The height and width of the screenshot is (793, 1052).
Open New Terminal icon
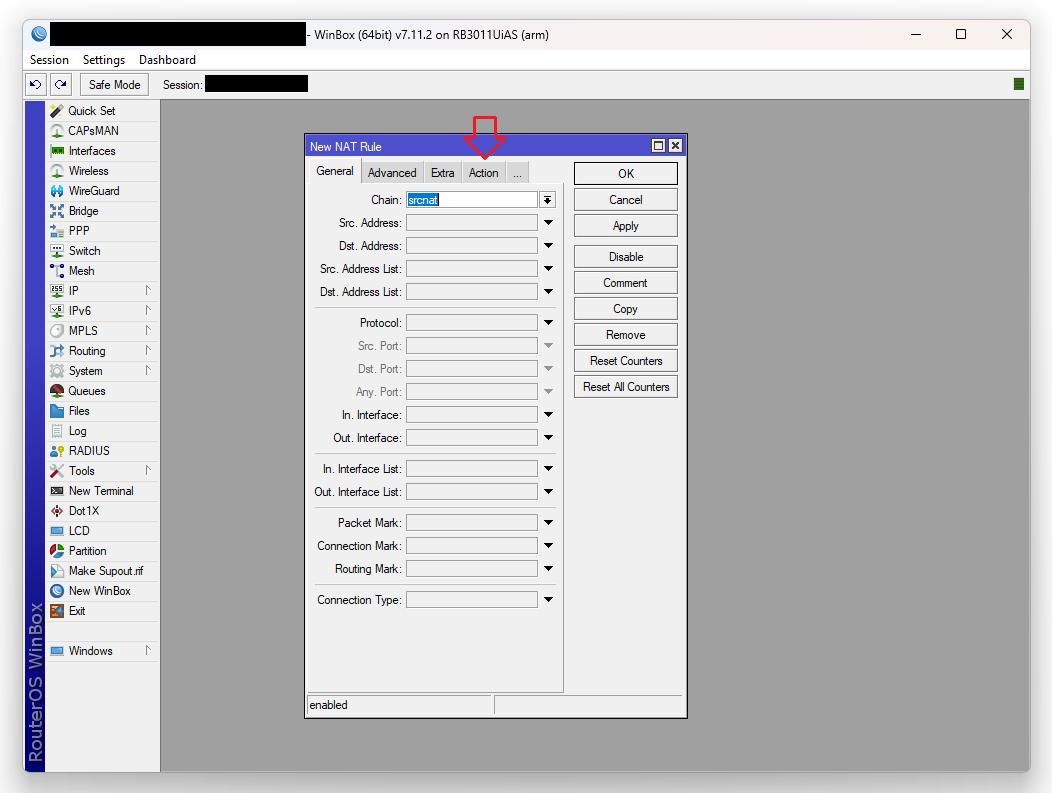57,491
